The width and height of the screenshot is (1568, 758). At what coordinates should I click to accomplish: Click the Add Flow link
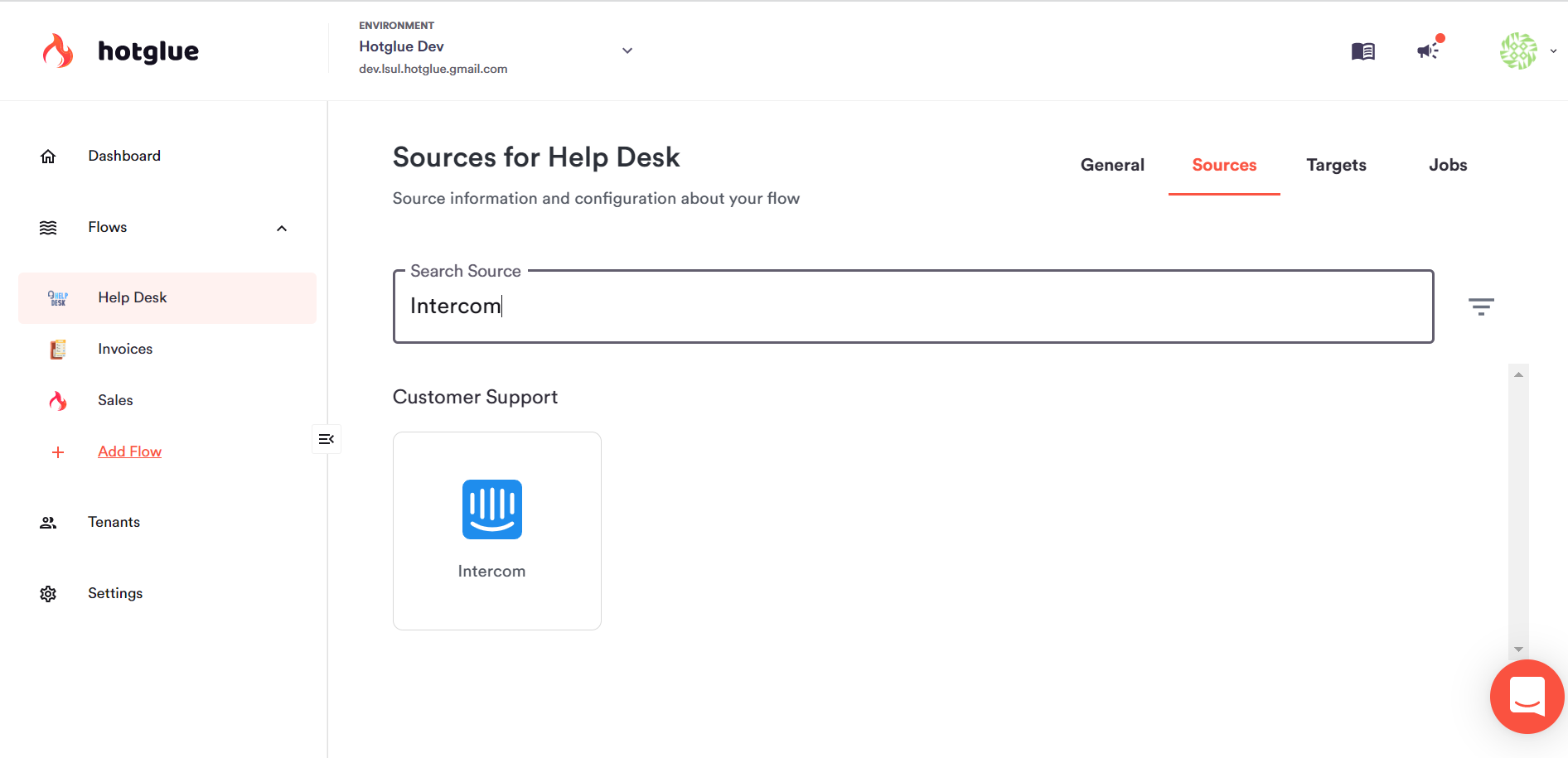(x=129, y=451)
